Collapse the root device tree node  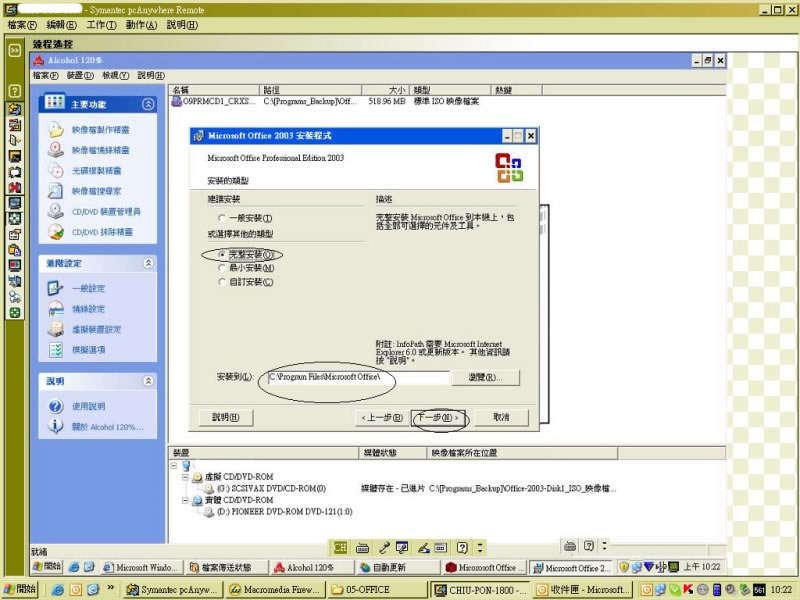(174, 465)
